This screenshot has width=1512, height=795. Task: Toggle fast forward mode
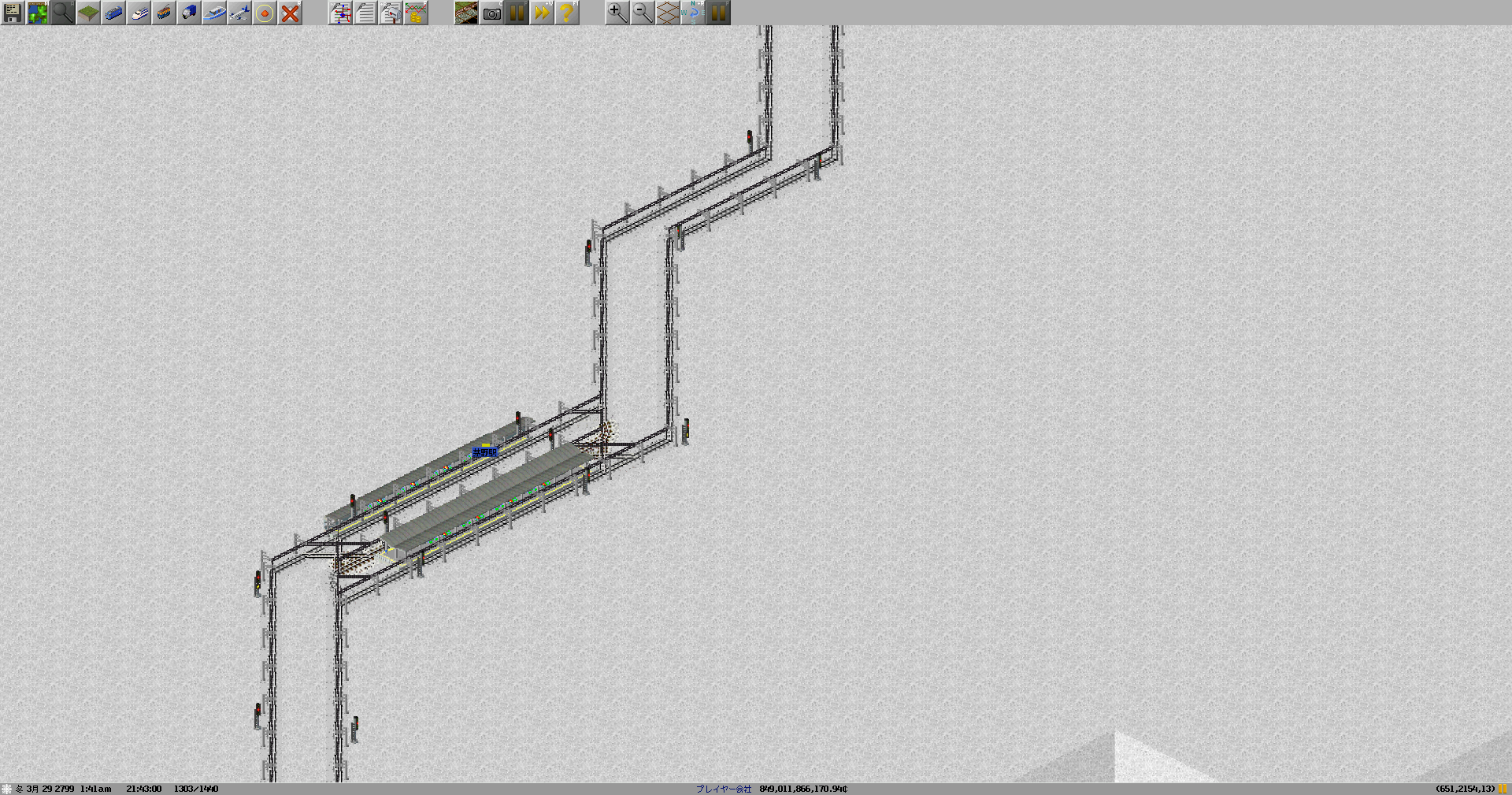click(542, 13)
